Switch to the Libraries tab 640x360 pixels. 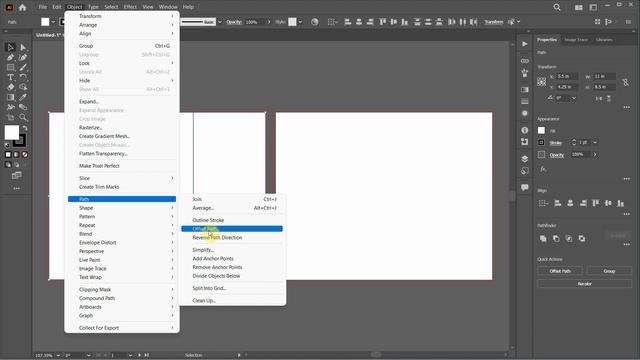click(x=604, y=40)
